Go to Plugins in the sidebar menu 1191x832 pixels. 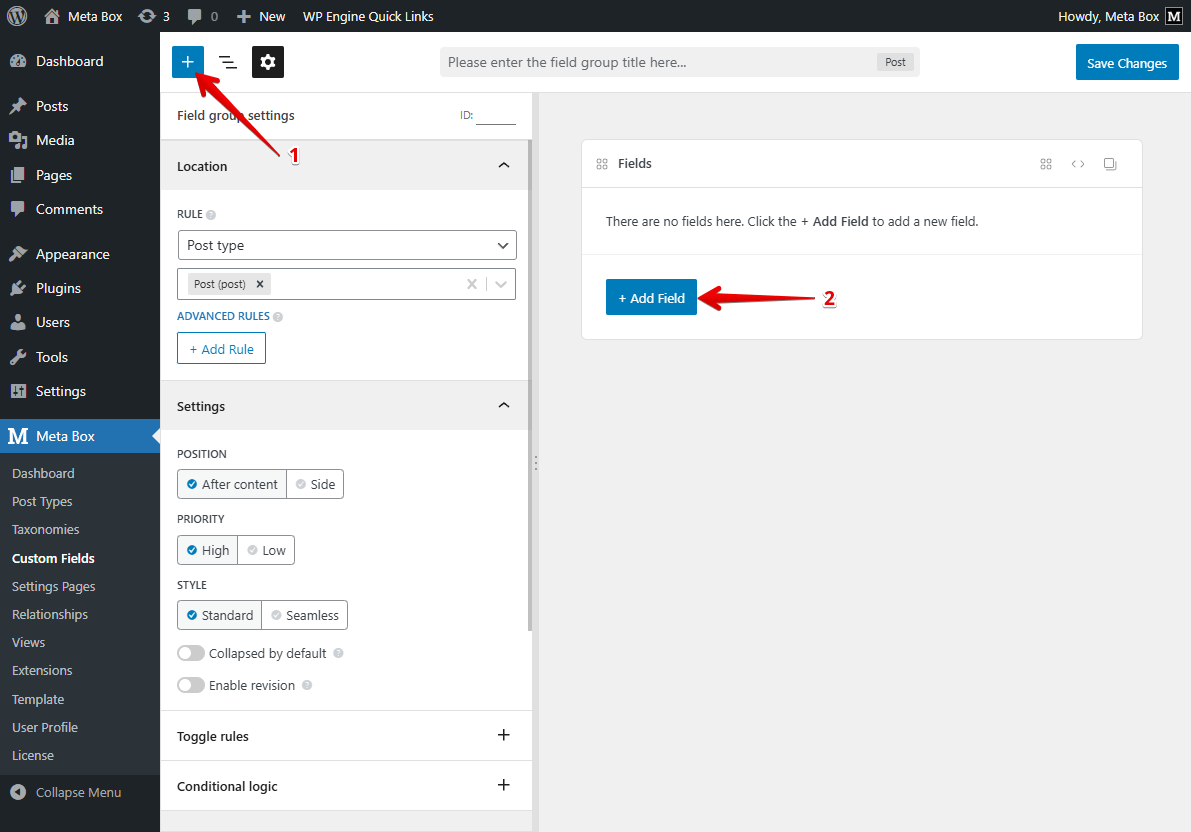(x=58, y=288)
